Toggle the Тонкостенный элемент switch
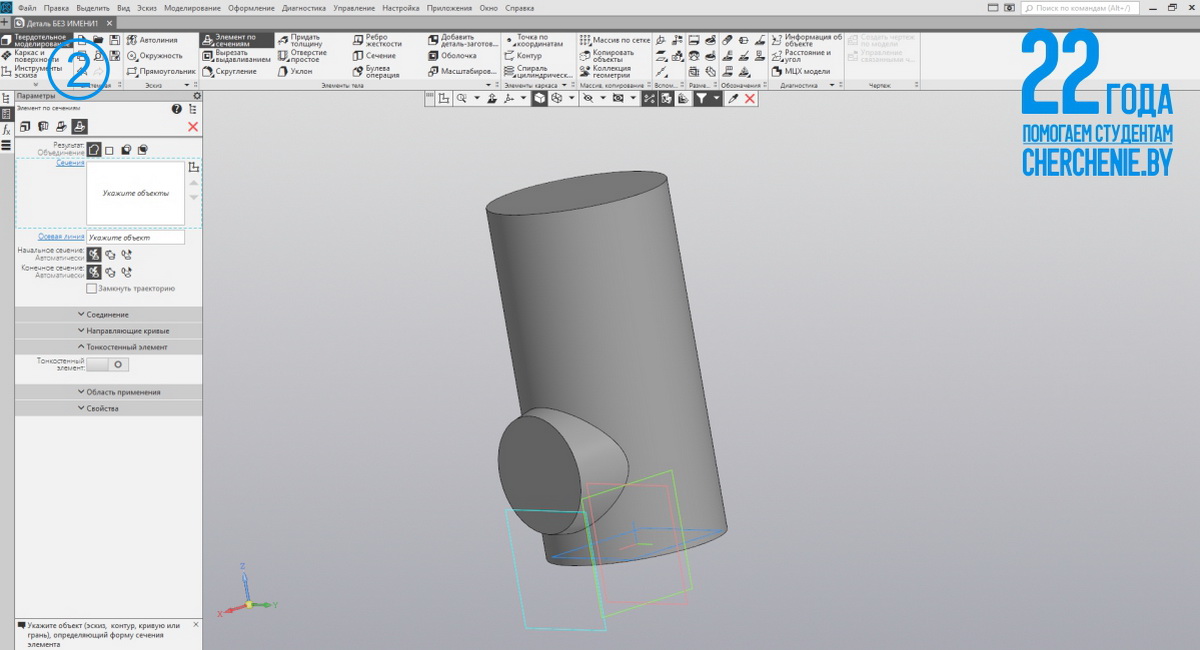 point(109,365)
